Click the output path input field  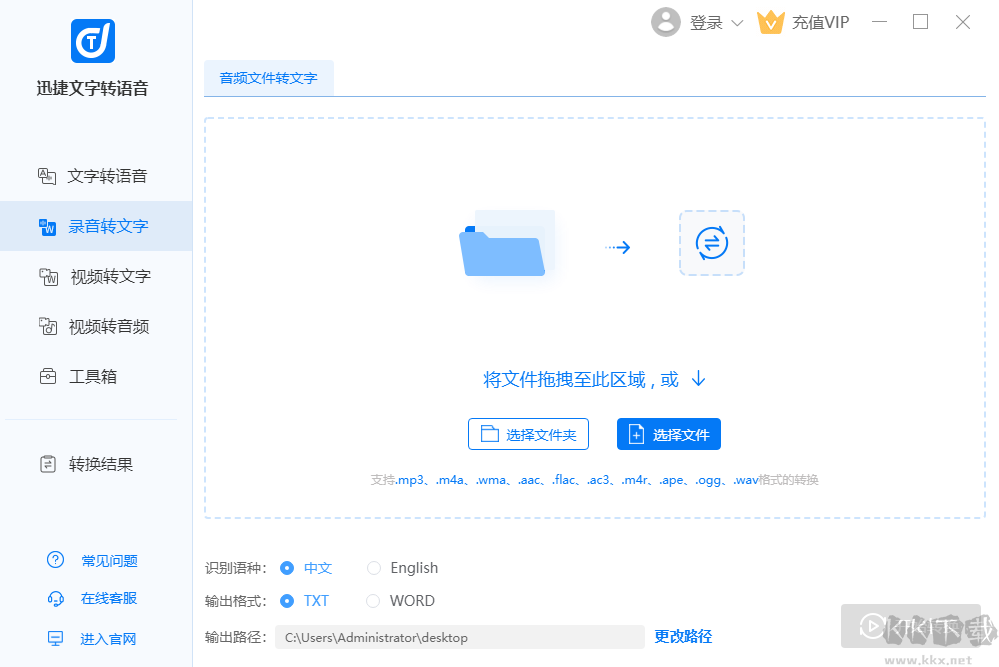[460, 637]
